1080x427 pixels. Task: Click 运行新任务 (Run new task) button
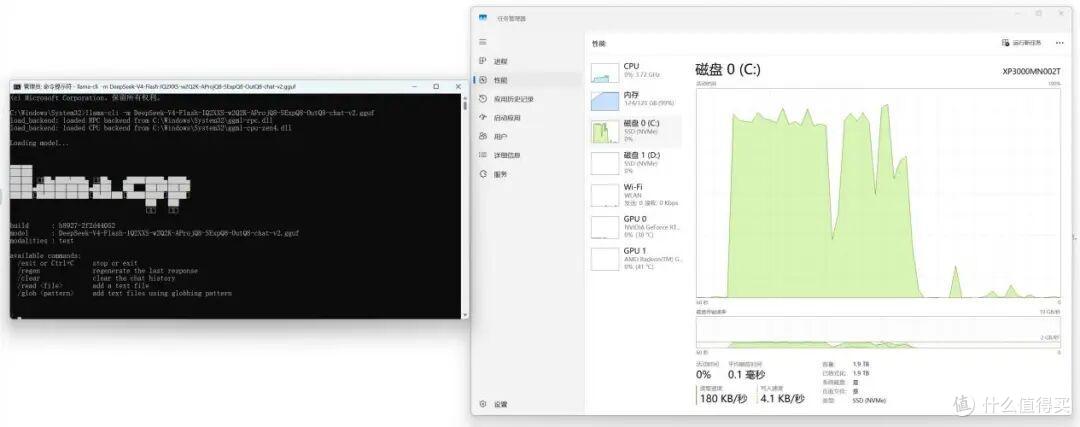(x=1021, y=43)
